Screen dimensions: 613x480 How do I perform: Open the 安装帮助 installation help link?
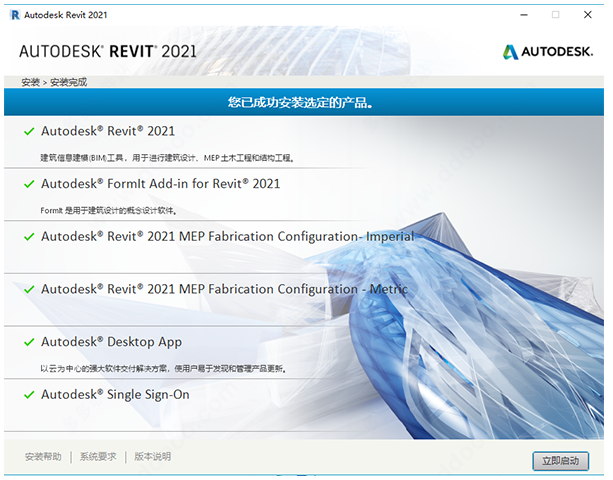[x=43, y=457]
